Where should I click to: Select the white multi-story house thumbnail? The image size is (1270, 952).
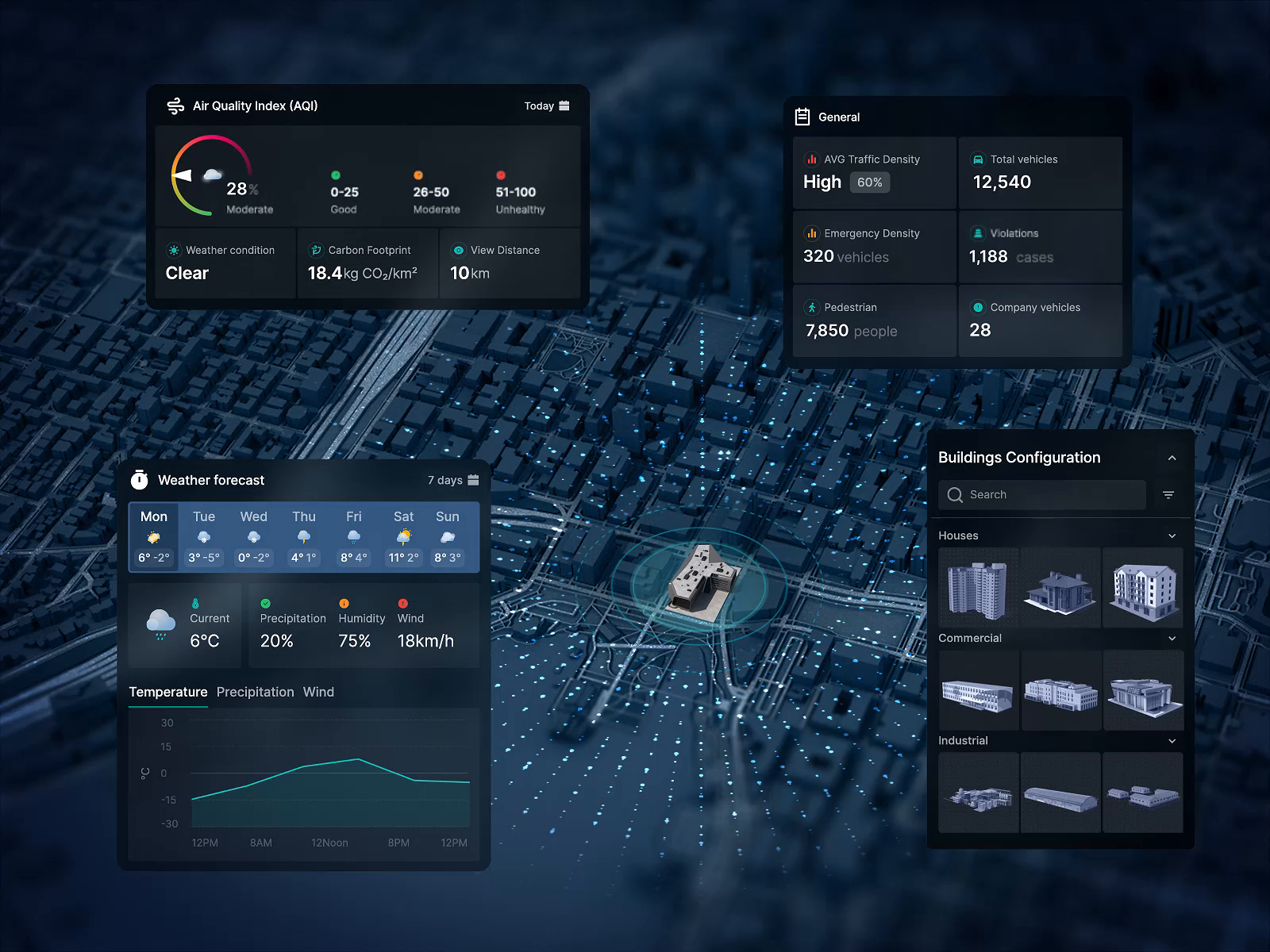(x=1143, y=588)
